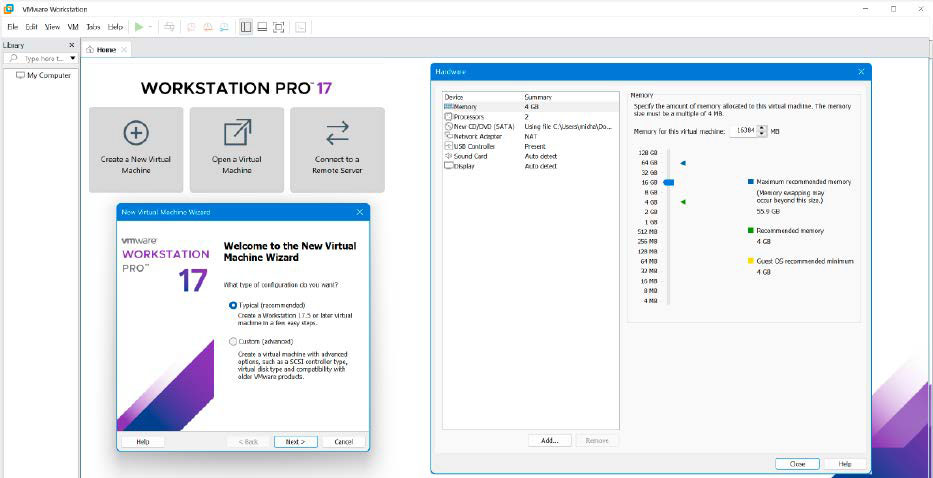This screenshot has width=933, height=478.
Task: Open the Library search filter dropdown
Action: (x=73, y=58)
